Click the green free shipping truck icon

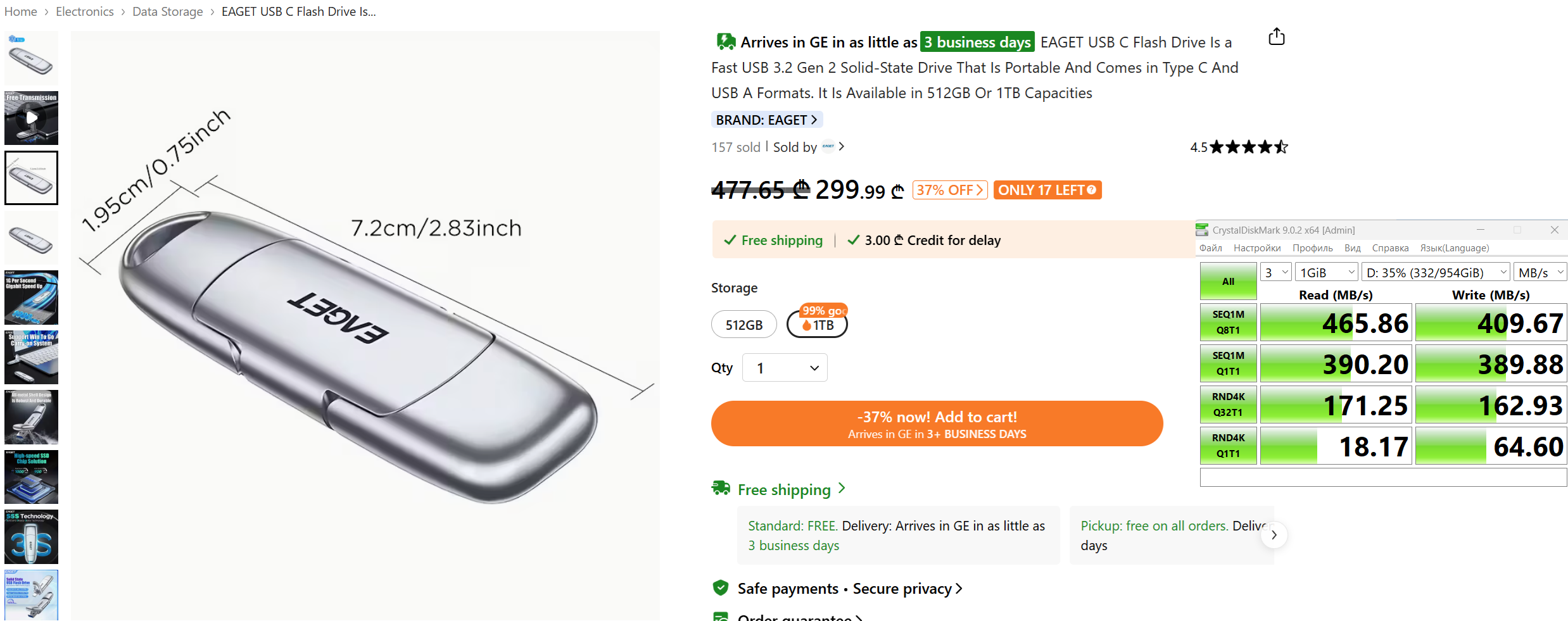[721, 488]
